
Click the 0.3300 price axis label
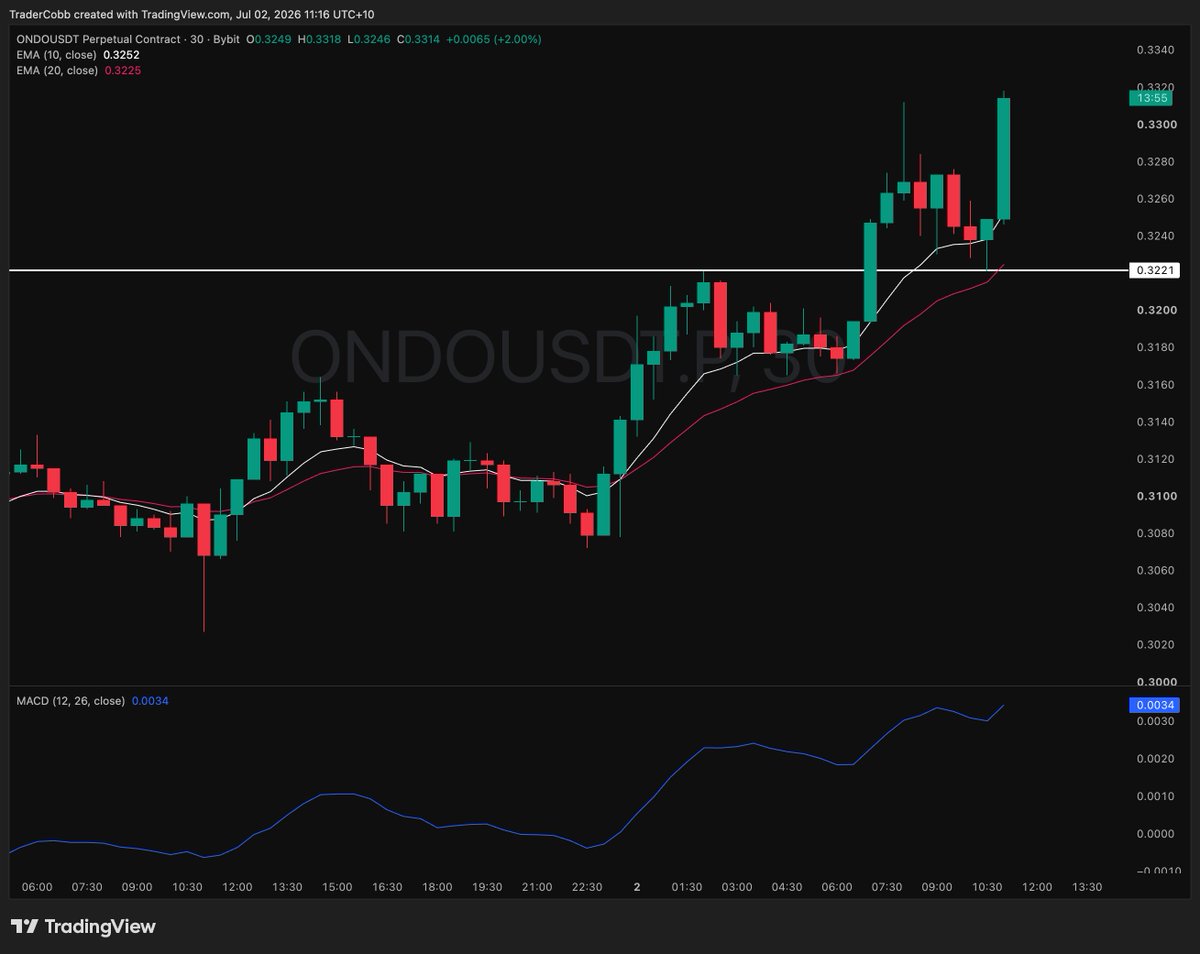click(1156, 125)
